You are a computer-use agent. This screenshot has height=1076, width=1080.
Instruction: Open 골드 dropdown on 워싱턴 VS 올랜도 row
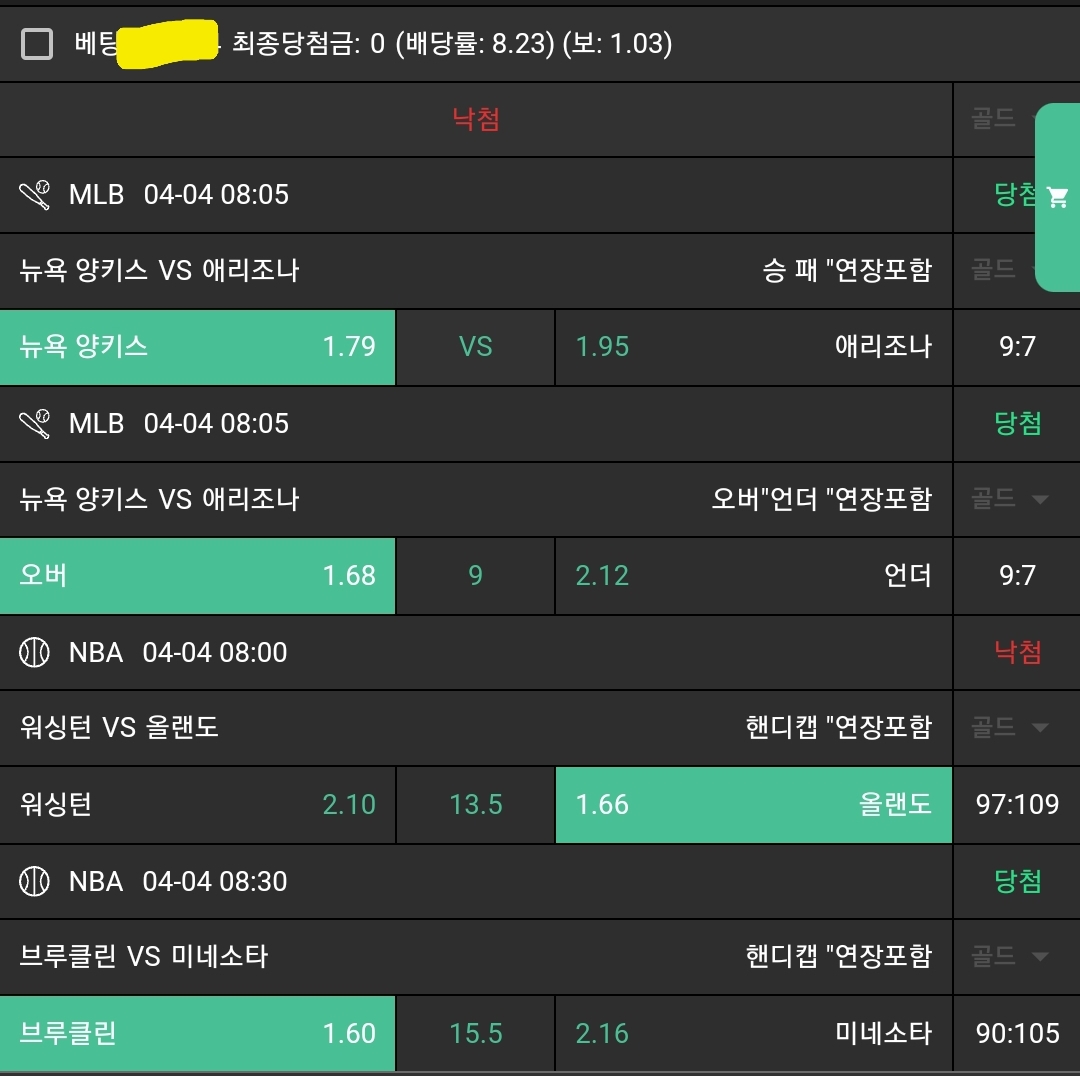click(1010, 727)
